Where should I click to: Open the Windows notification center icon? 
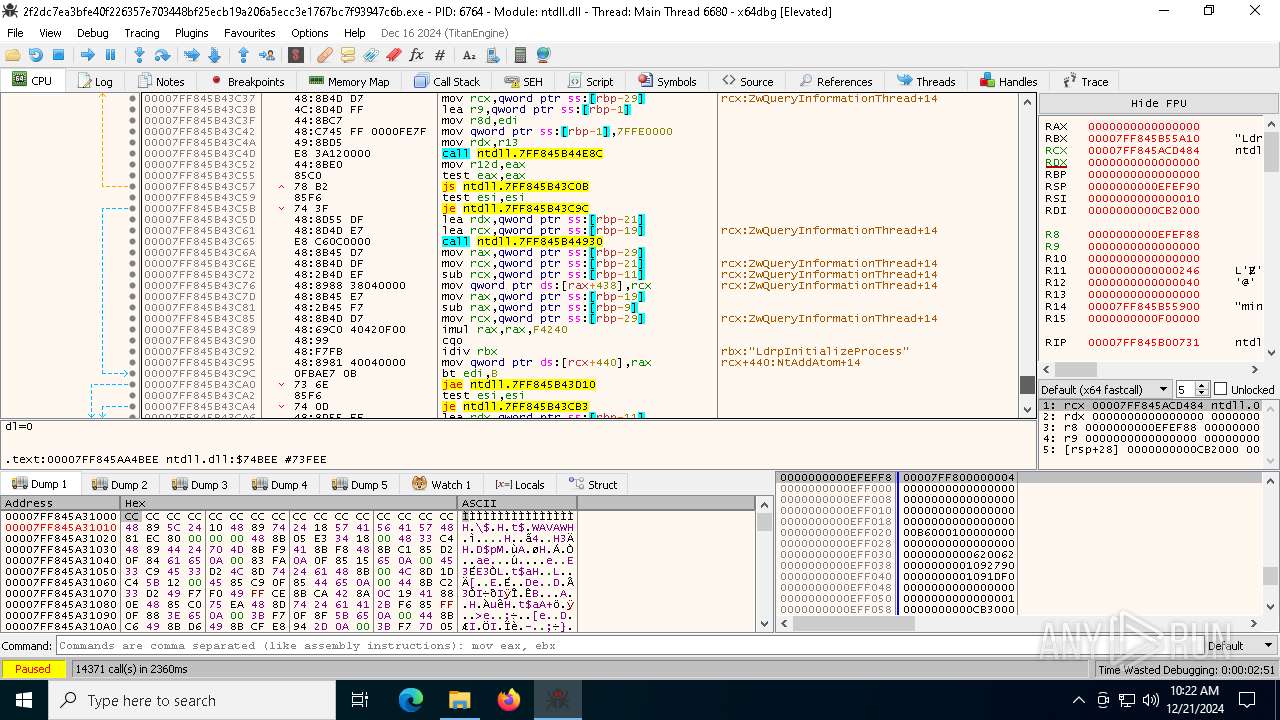(x=1247, y=700)
